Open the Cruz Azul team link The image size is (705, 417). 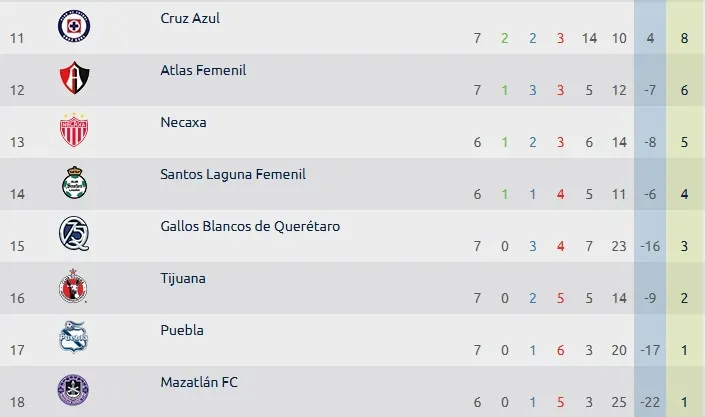(x=190, y=18)
